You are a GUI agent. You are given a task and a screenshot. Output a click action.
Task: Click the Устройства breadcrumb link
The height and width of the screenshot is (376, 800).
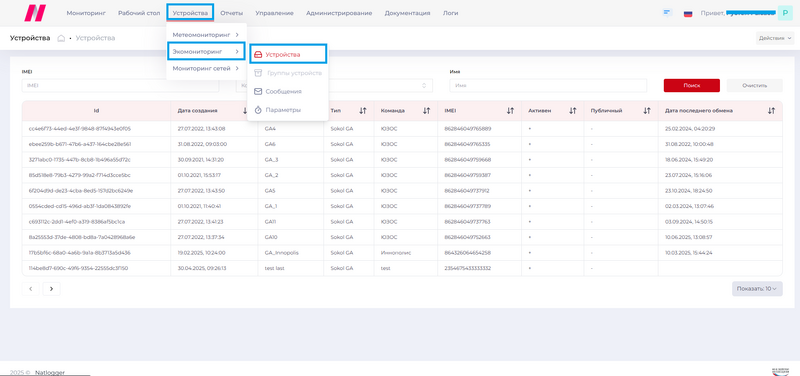click(x=95, y=38)
